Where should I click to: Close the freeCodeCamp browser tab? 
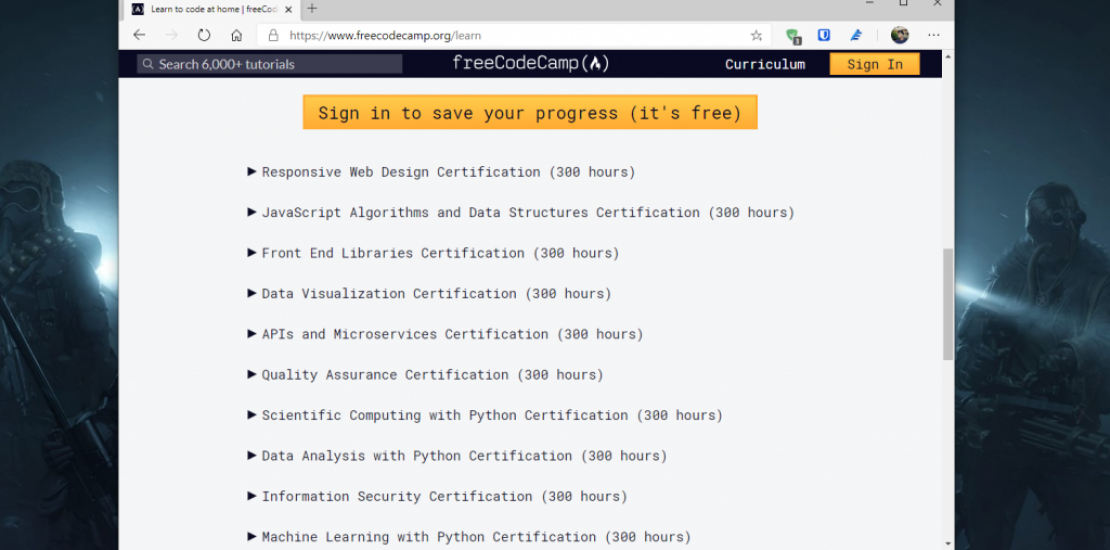(x=290, y=9)
